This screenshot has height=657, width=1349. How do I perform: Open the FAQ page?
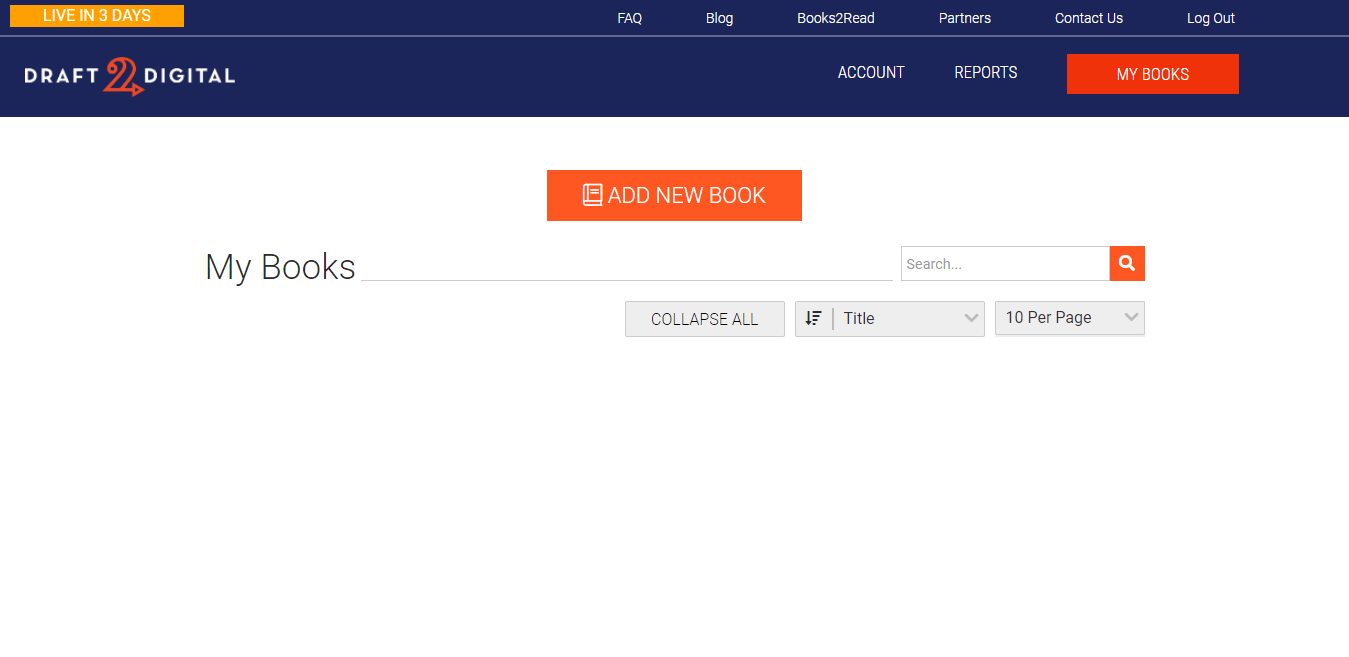click(x=629, y=17)
